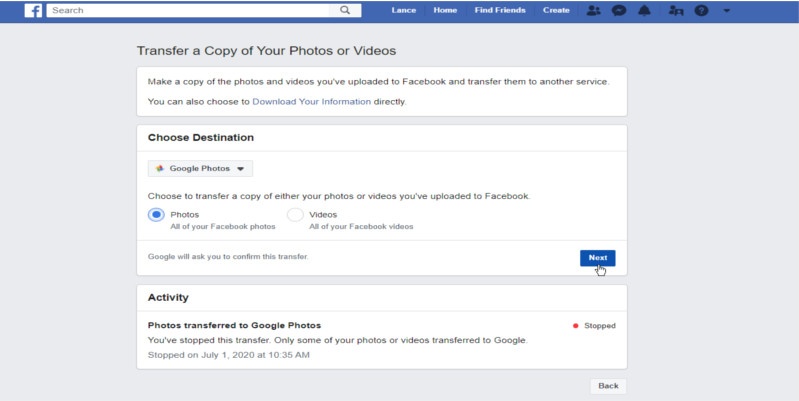Click the search magnifier icon
This screenshot has width=799, height=401.
coord(345,10)
